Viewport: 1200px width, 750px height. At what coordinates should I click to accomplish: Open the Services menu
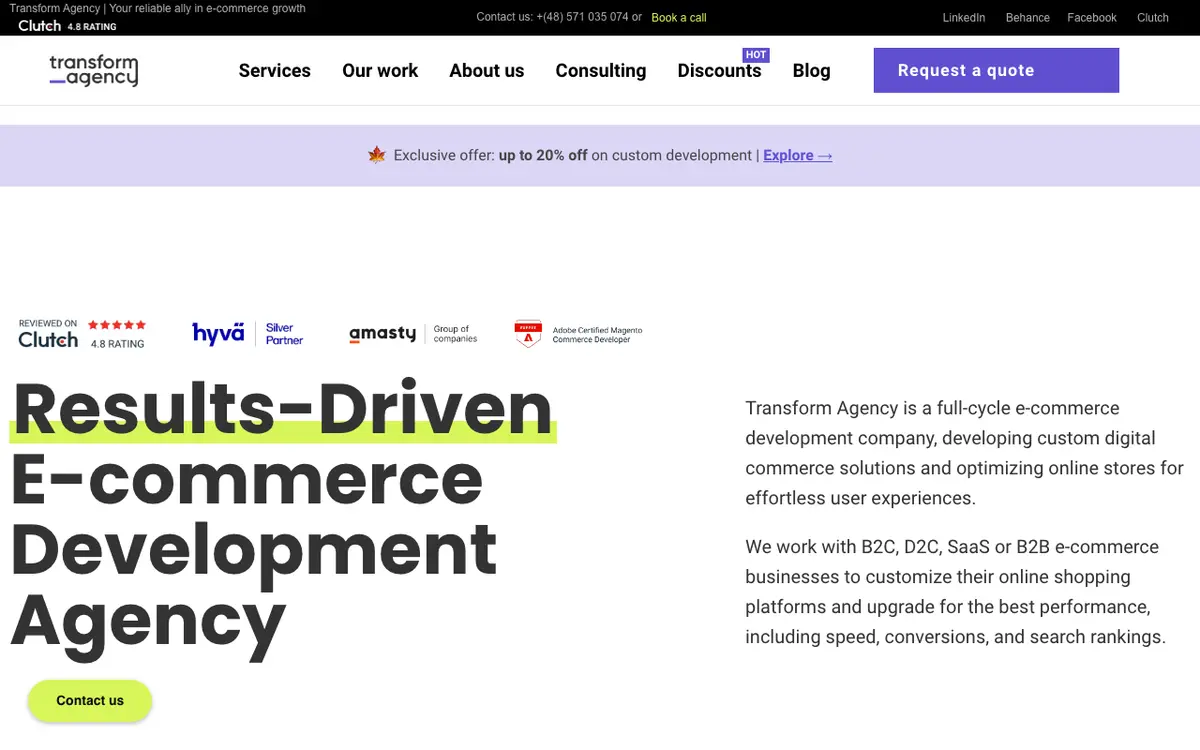click(x=275, y=71)
